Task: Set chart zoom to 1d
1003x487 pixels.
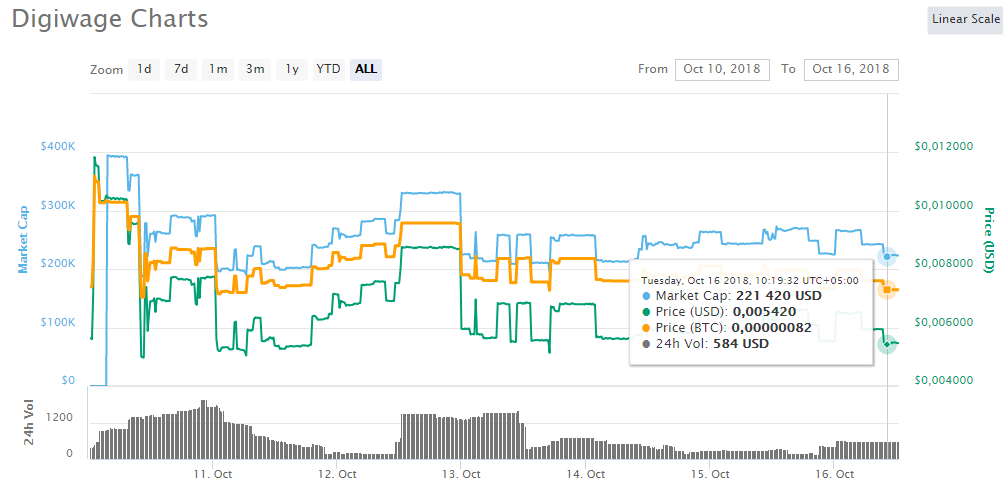Action: click(144, 69)
